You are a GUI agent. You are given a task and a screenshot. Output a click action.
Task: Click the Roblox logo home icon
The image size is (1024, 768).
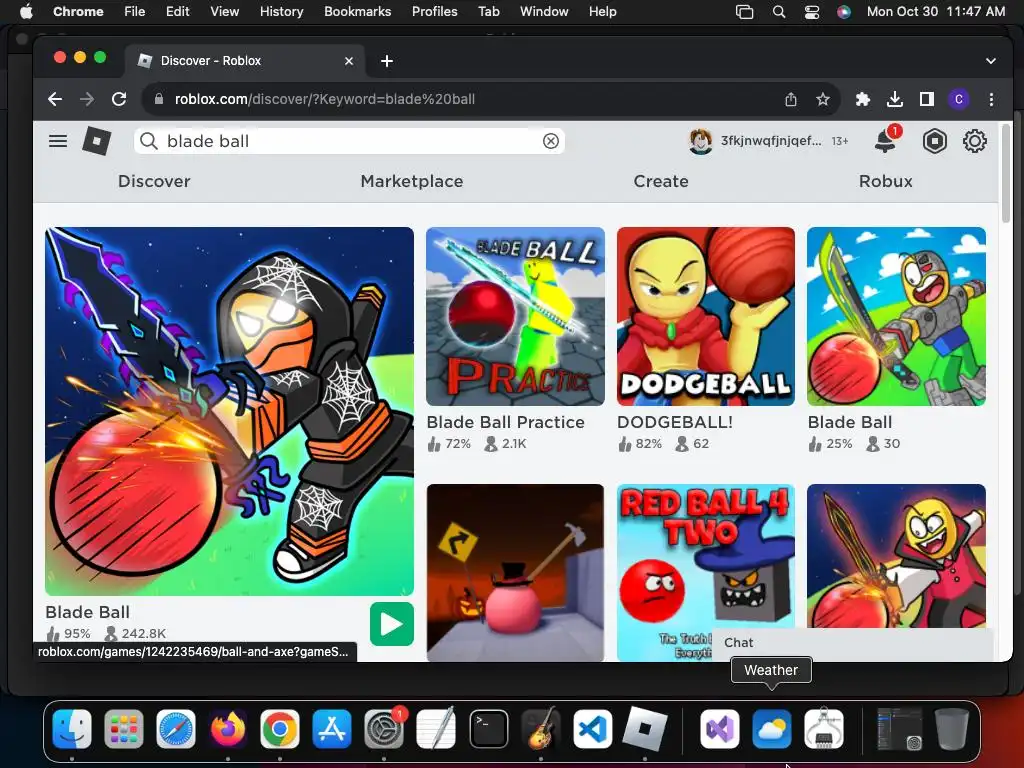click(97, 141)
